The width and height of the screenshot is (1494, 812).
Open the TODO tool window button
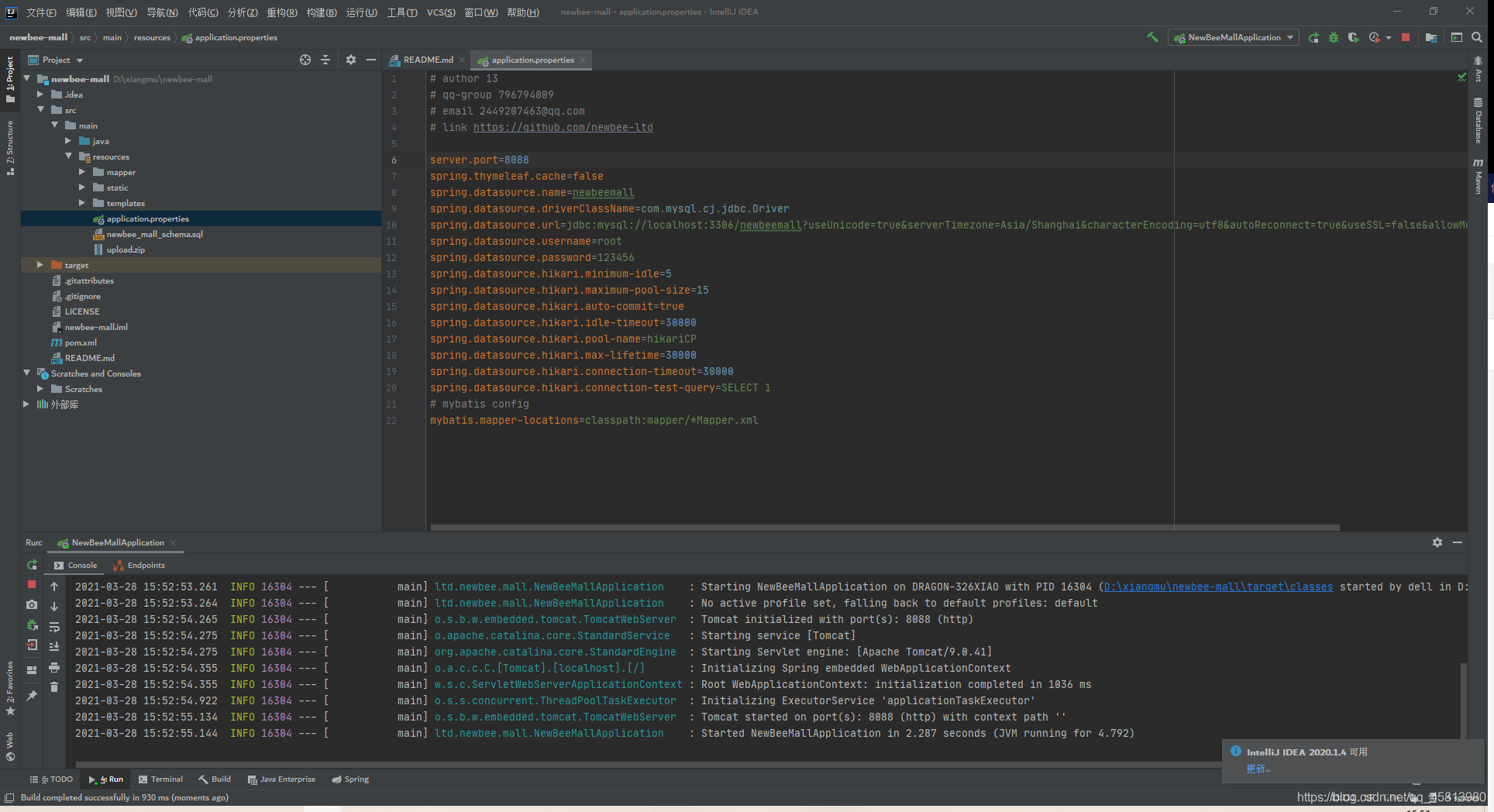tap(51, 779)
